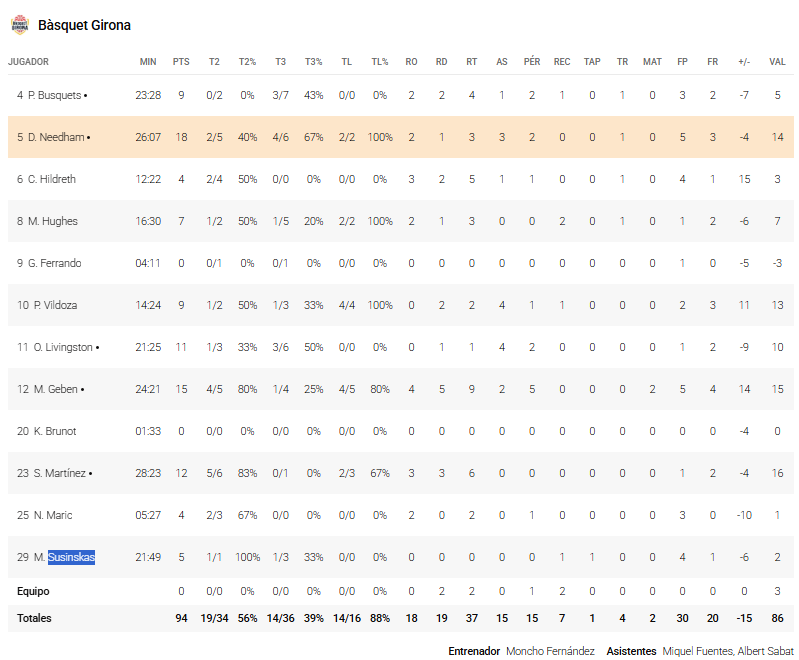Click the VAL column header
799x660 pixels.
[x=777, y=62]
